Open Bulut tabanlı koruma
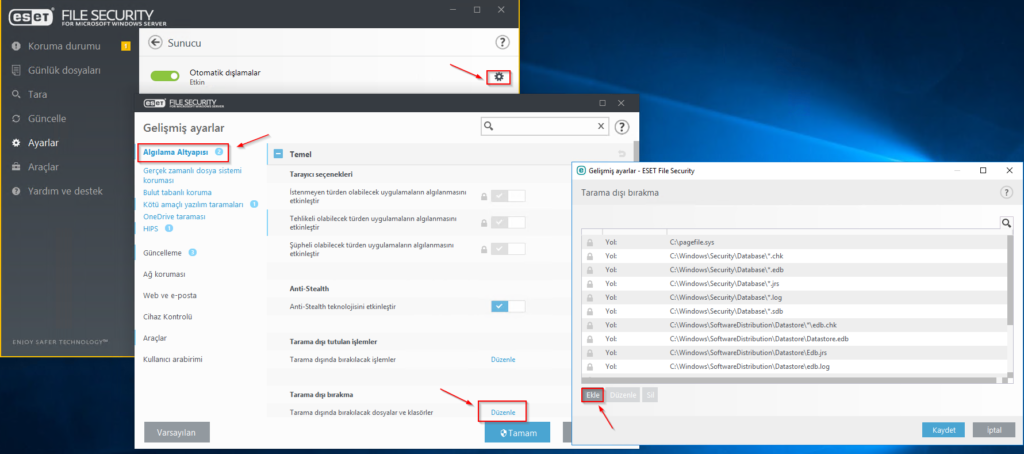The height and width of the screenshot is (454, 1024). point(177,193)
